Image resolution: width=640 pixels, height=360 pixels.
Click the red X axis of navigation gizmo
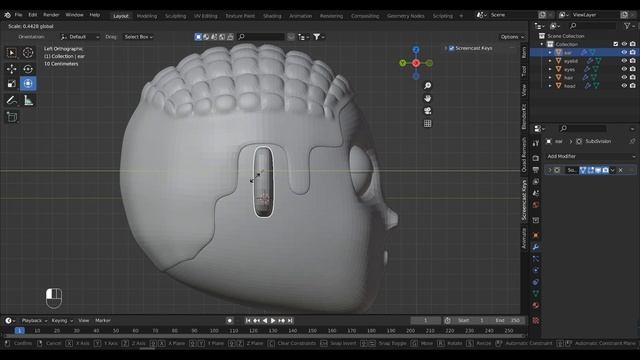click(416, 63)
